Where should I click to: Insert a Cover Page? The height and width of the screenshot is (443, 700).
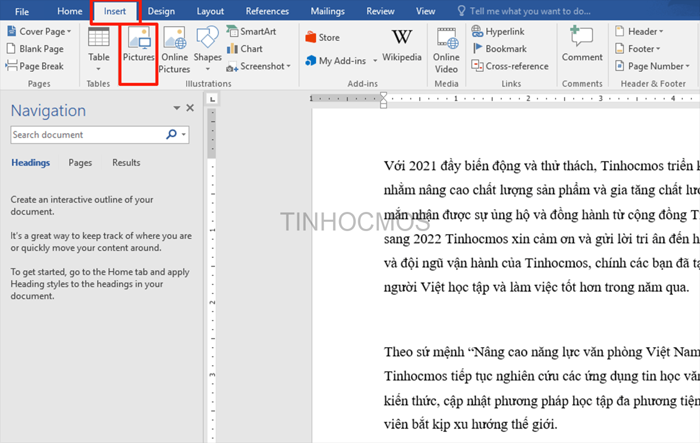39,31
